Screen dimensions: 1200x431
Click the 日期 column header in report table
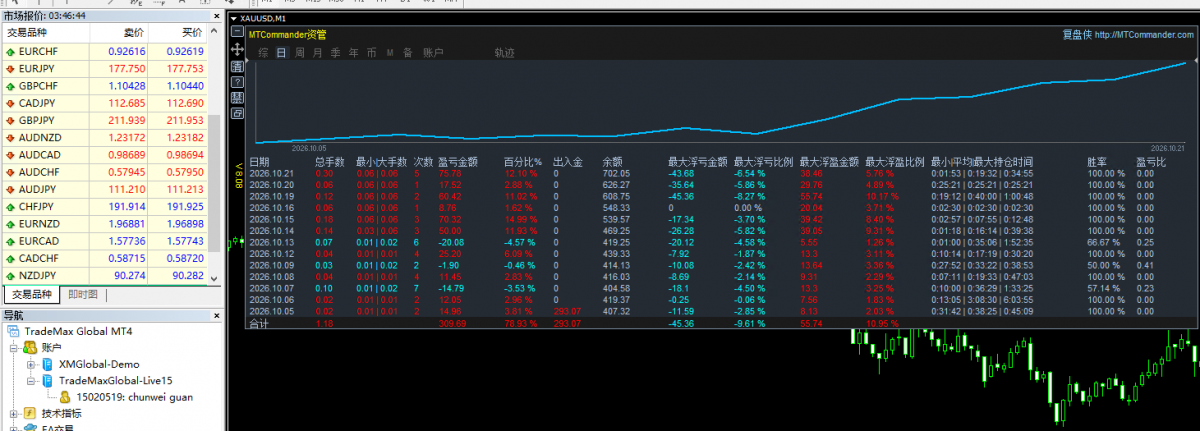[x=259, y=162]
